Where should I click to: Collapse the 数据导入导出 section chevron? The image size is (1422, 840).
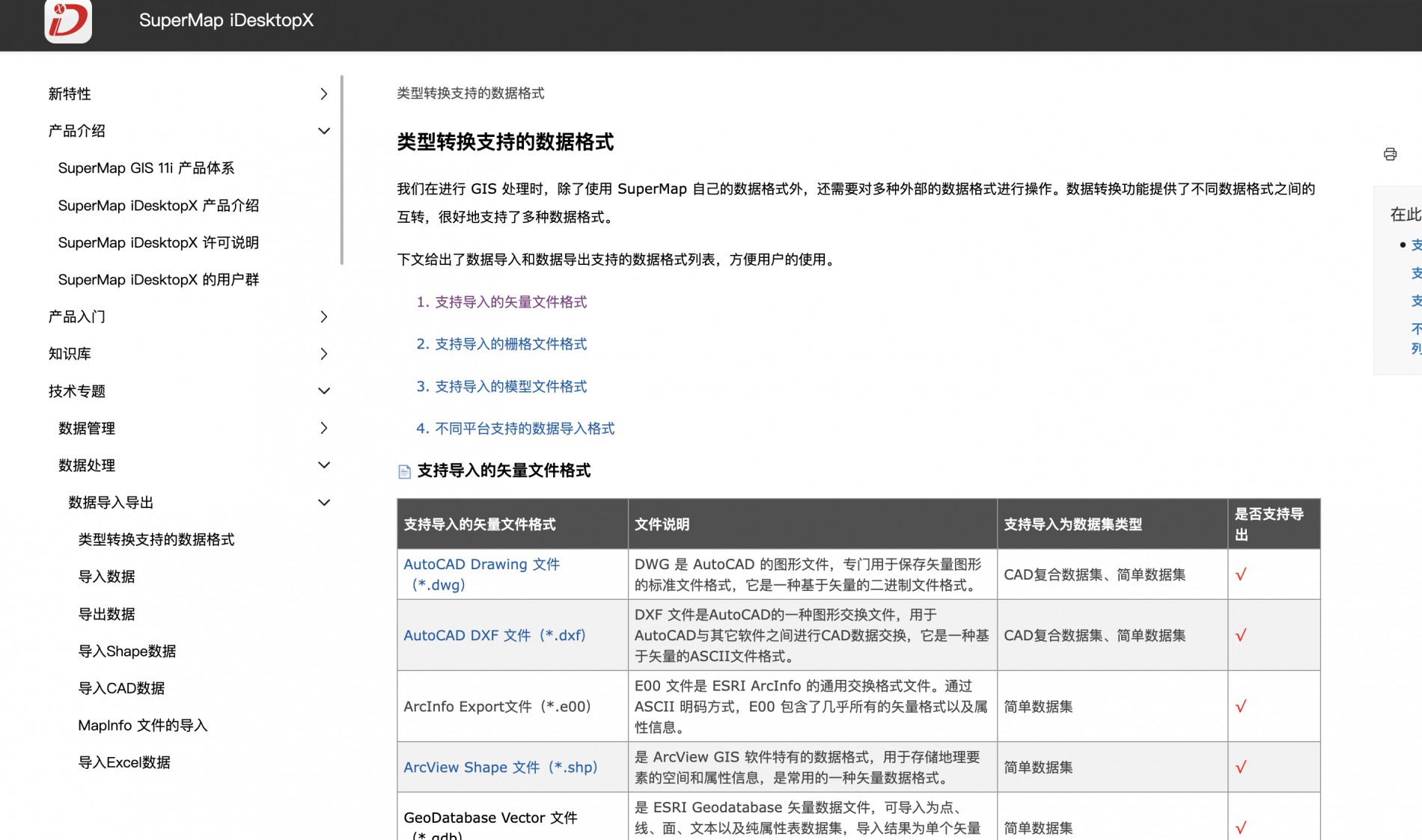coord(323,502)
